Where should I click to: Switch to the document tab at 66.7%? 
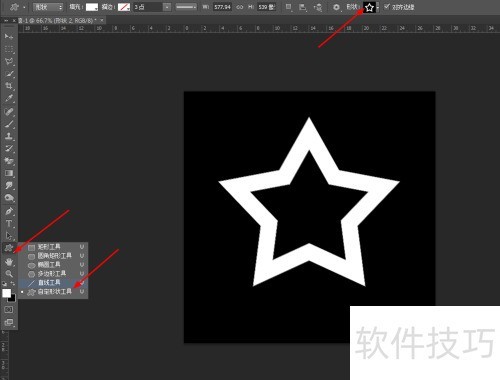57,21
